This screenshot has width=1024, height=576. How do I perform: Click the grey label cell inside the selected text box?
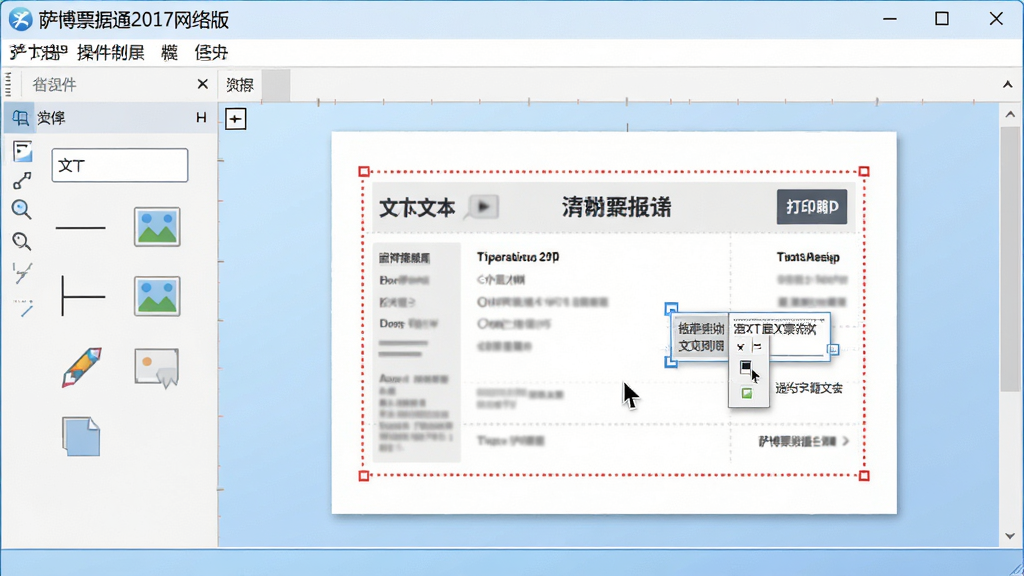click(701, 337)
